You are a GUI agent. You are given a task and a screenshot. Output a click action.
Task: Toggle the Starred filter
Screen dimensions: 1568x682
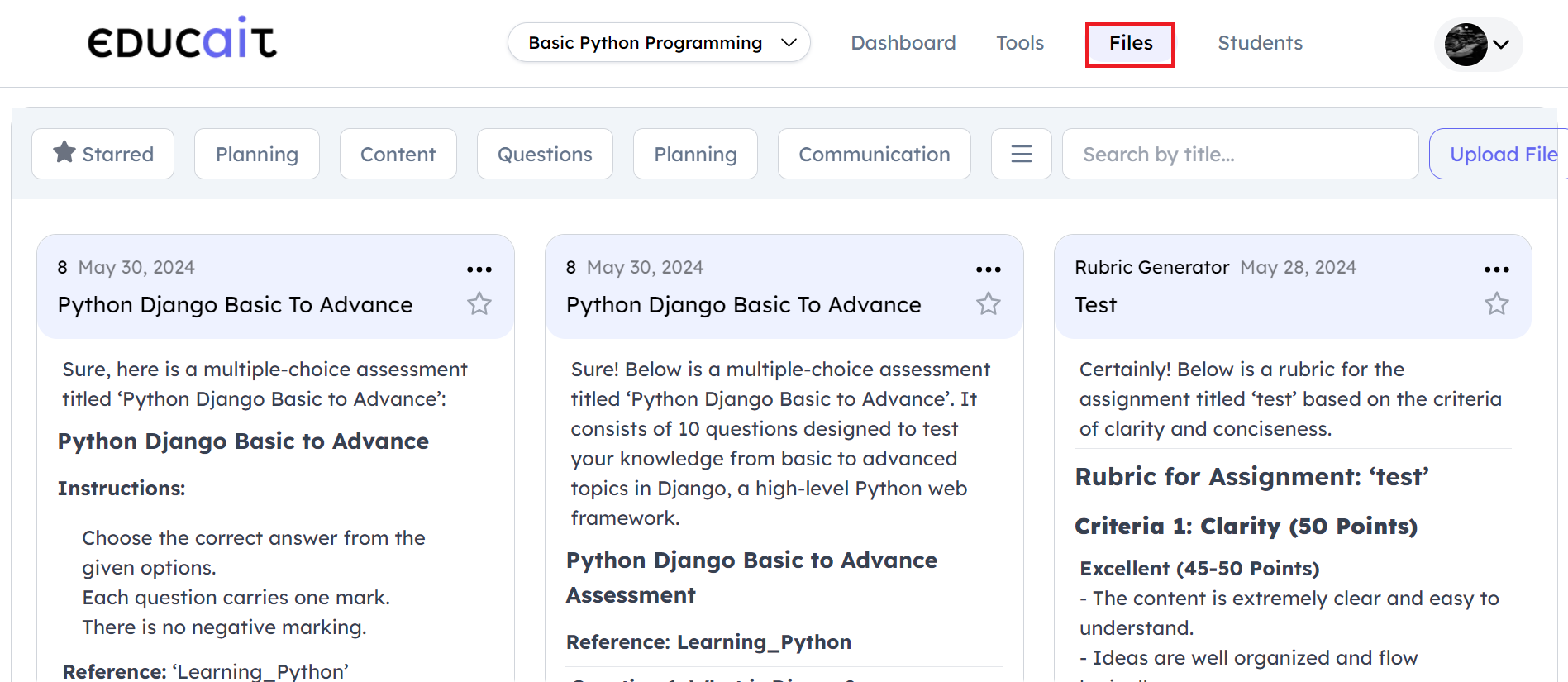click(x=103, y=154)
